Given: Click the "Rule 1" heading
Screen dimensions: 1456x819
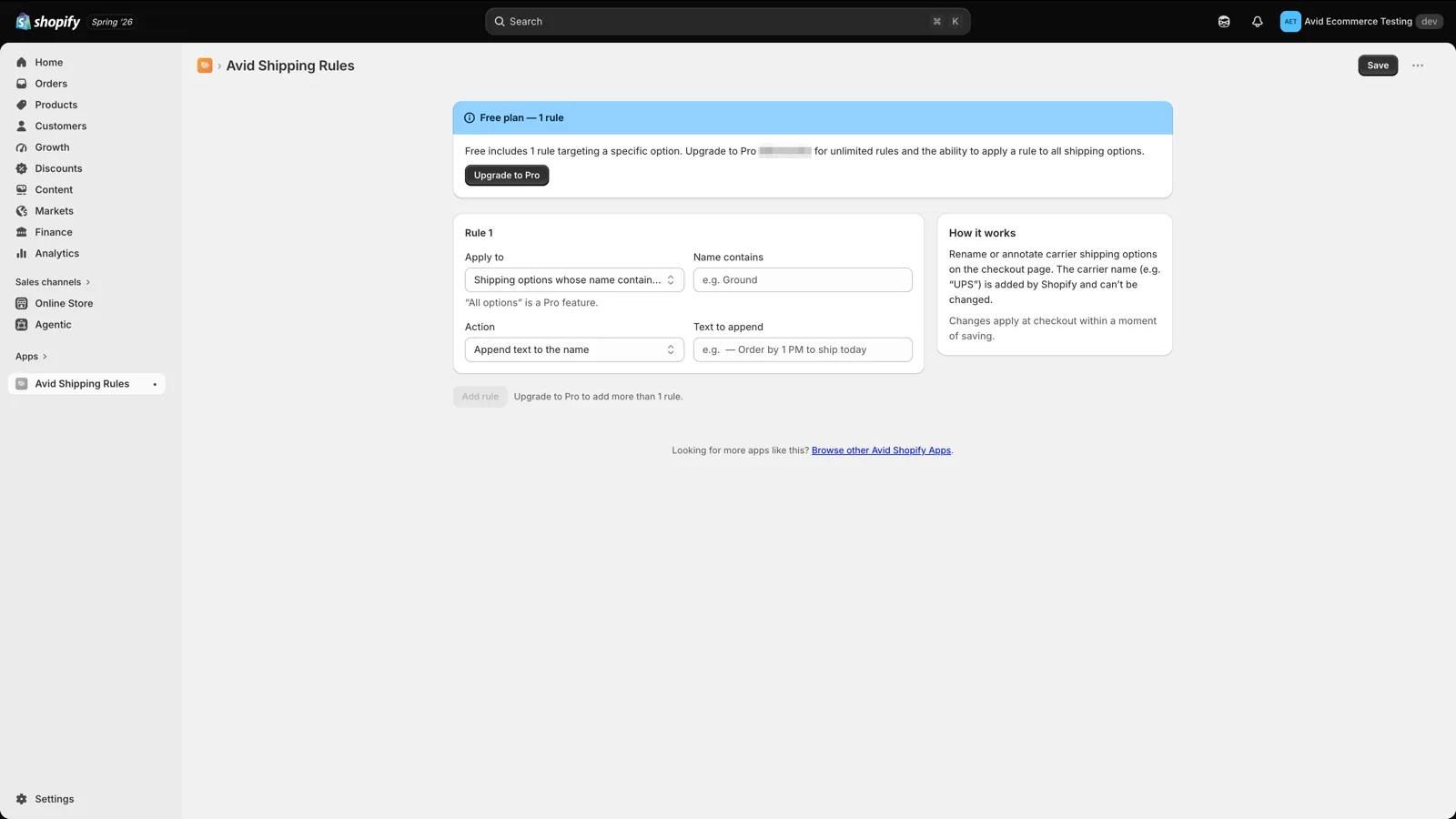Looking at the screenshot, I should click(x=479, y=234).
